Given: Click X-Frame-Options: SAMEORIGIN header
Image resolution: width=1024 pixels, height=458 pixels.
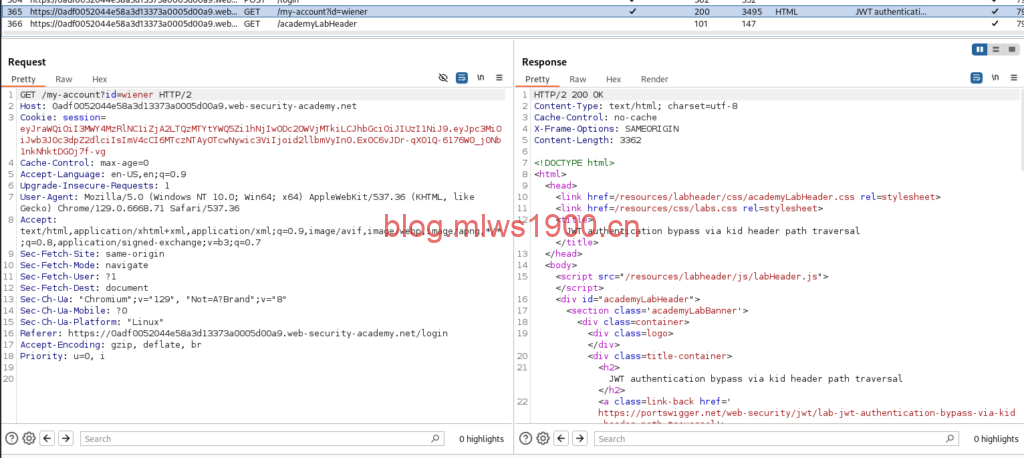Looking at the screenshot, I should pos(606,129).
